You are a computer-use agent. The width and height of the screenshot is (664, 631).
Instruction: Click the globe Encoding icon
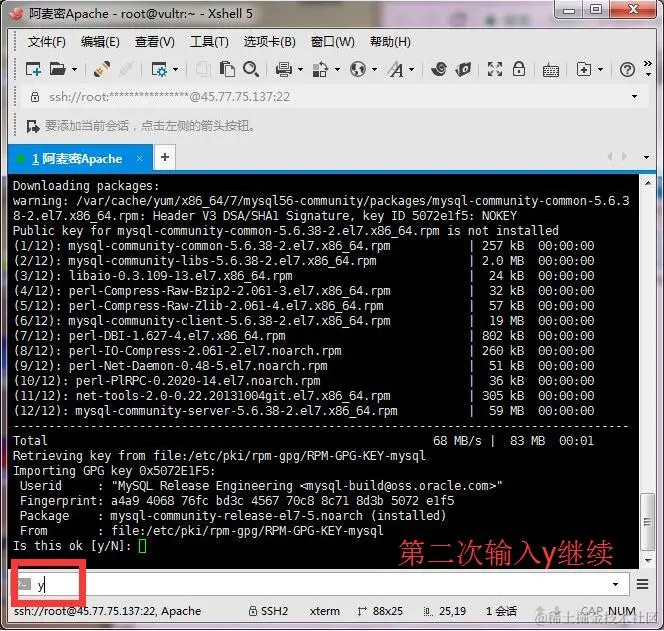[x=358, y=69]
